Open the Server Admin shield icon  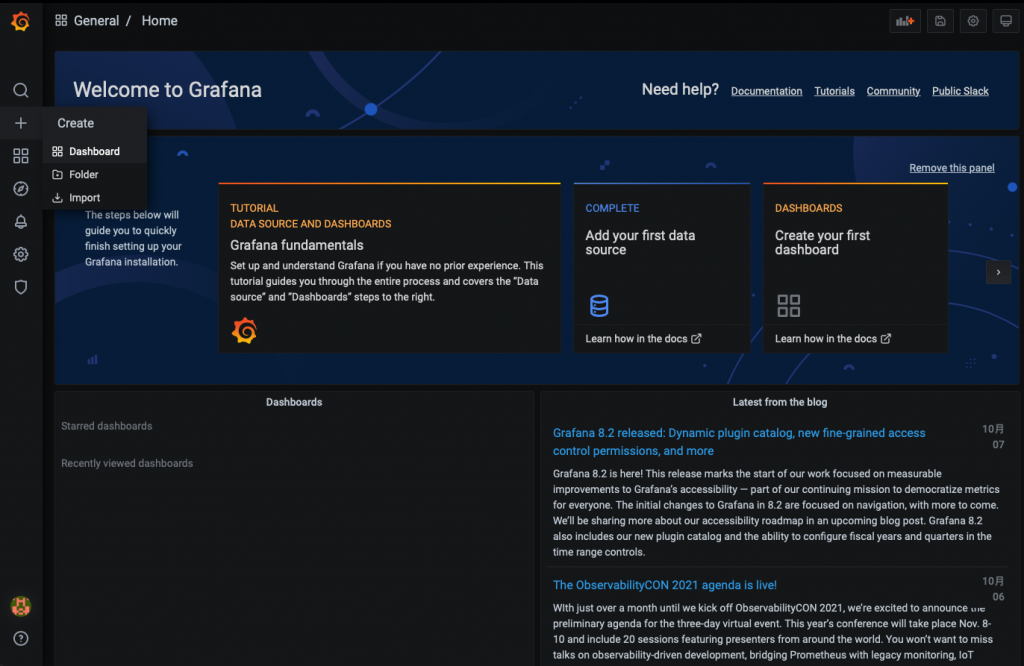click(21, 287)
